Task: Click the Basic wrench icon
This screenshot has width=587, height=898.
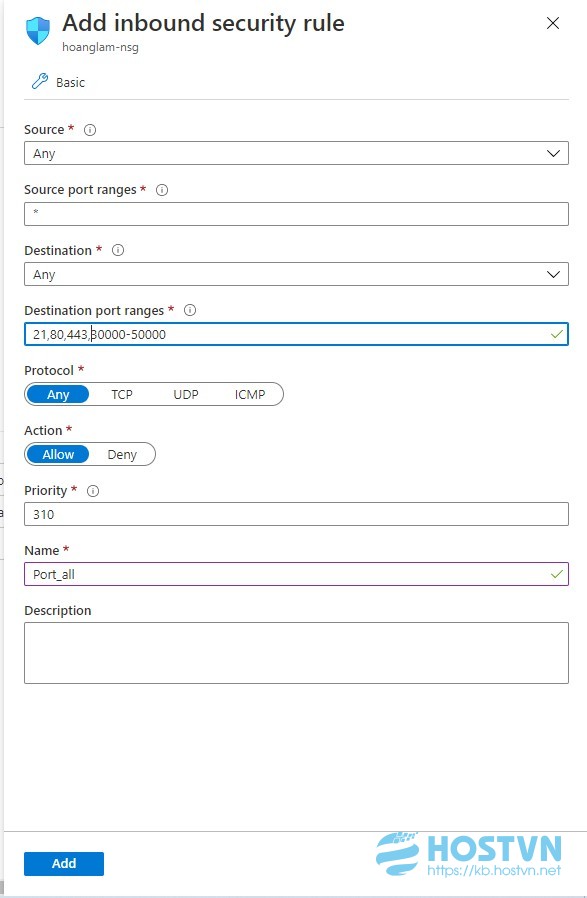Action: [x=40, y=81]
